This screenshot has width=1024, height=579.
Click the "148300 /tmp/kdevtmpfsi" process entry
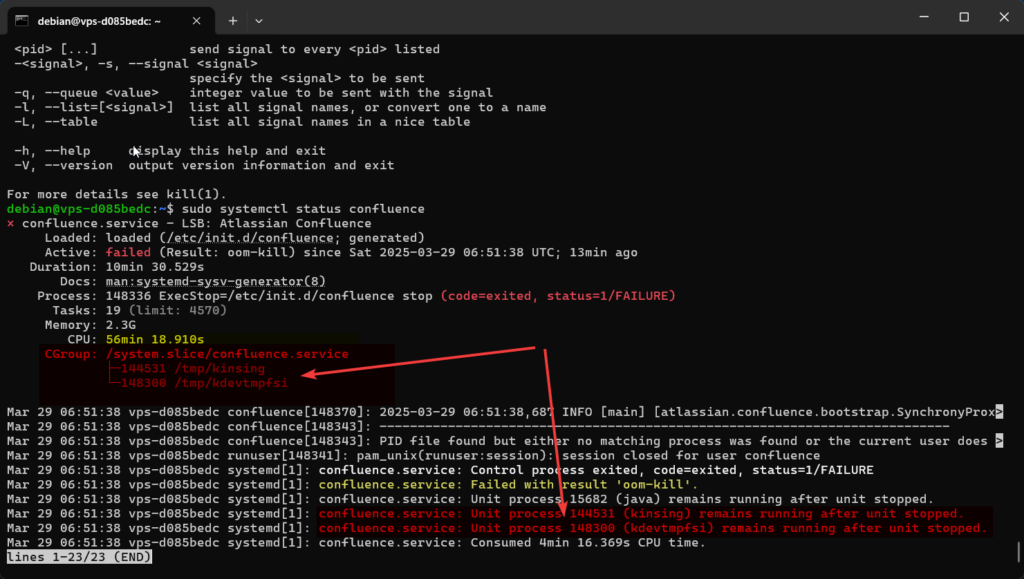pyautogui.click(x=204, y=383)
